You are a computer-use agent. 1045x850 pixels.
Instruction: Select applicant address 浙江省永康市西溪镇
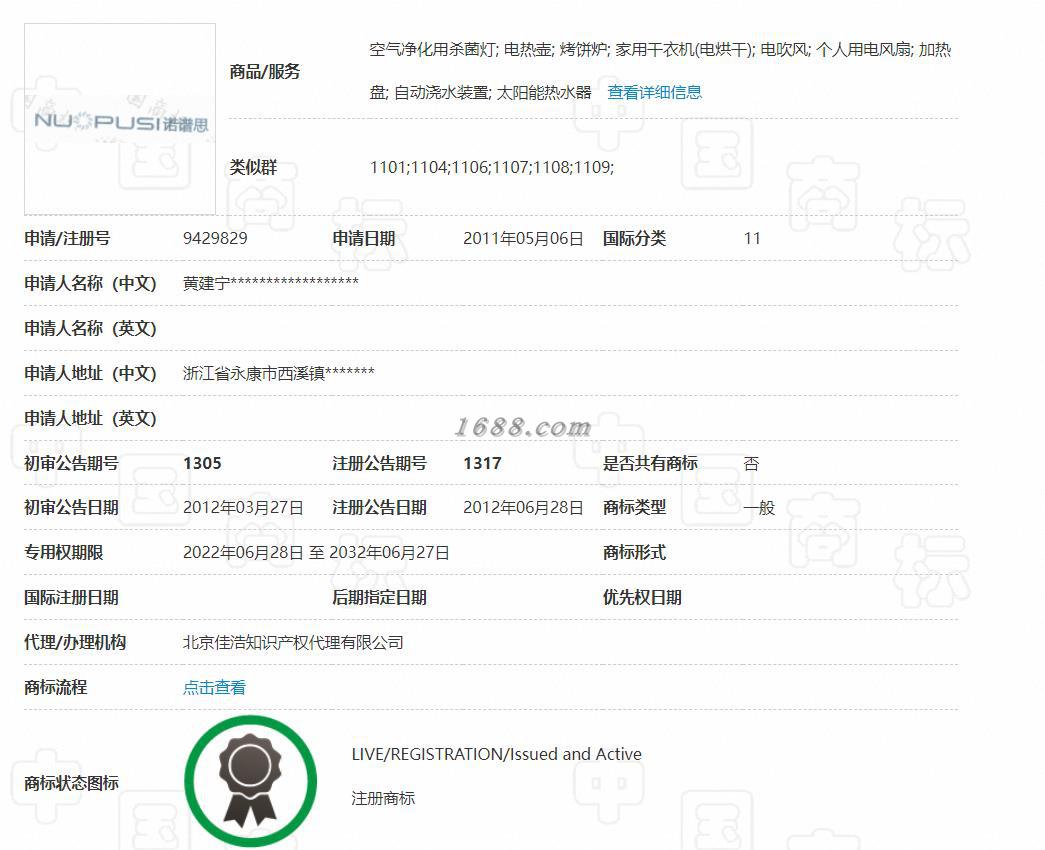click(253, 373)
